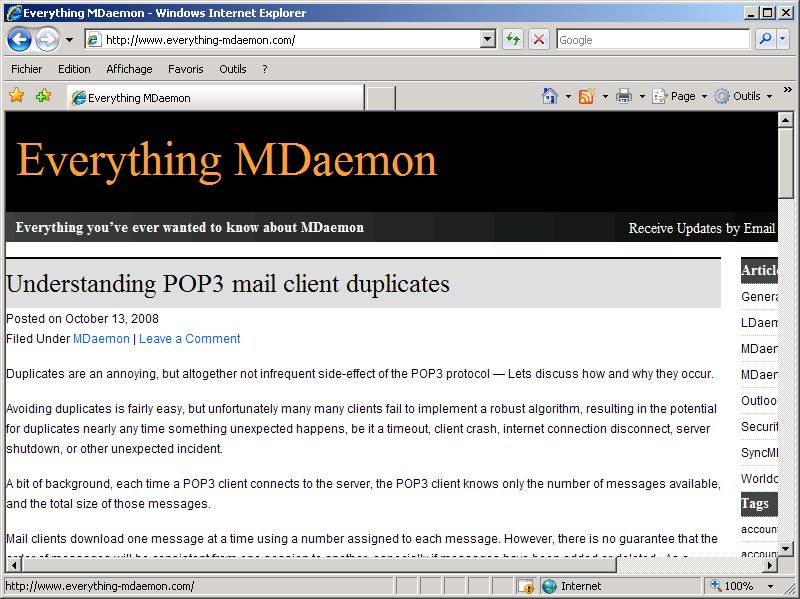Click the page icon in the address bar
Viewport: 800px width, 599px height.
coord(94,40)
